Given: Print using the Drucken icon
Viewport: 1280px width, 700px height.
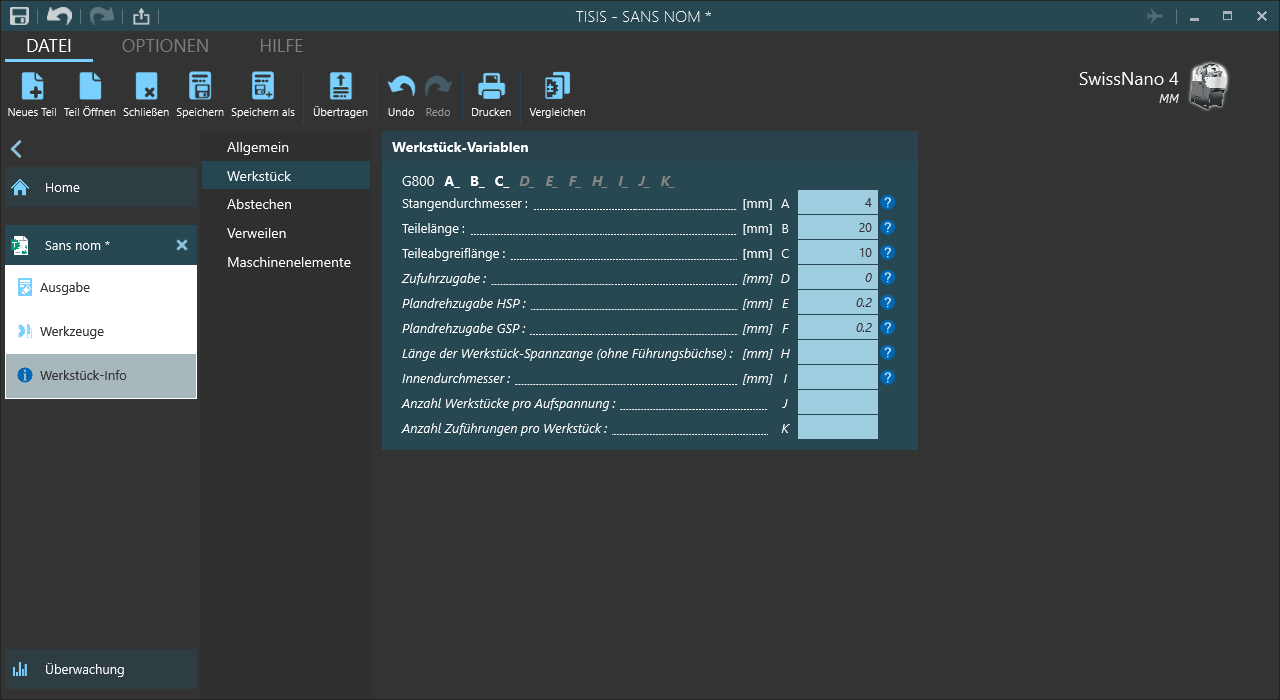Looking at the screenshot, I should pyautogui.click(x=491, y=88).
